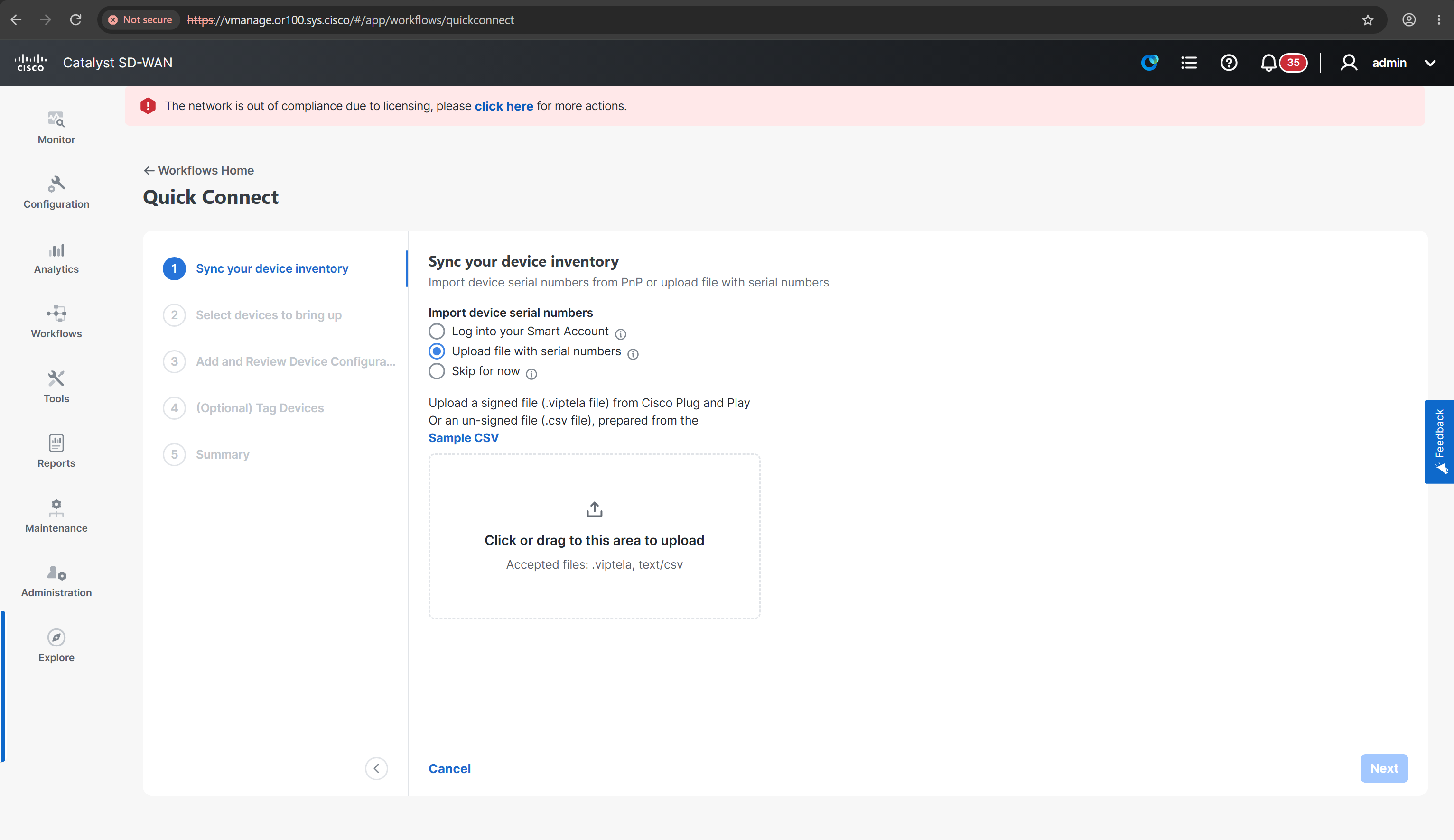Open the Maintenance section in sidebar
The height and width of the screenshot is (840, 1454).
point(56,516)
